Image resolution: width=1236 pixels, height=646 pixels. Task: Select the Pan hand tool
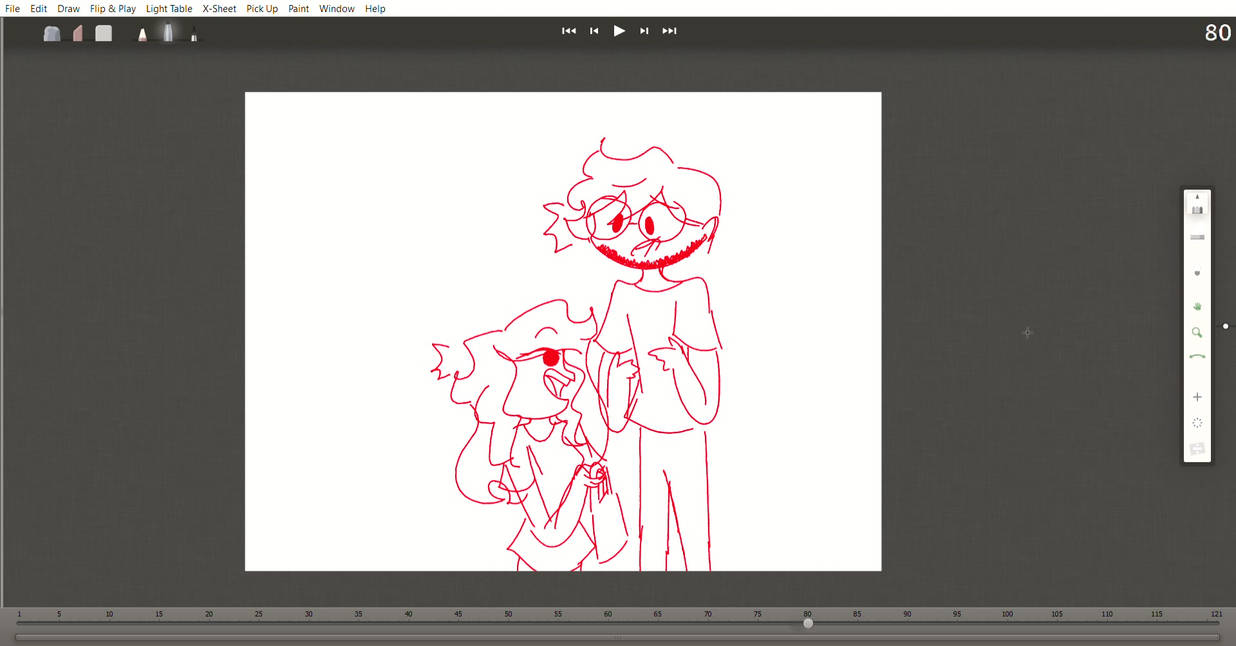coord(1196,306)
